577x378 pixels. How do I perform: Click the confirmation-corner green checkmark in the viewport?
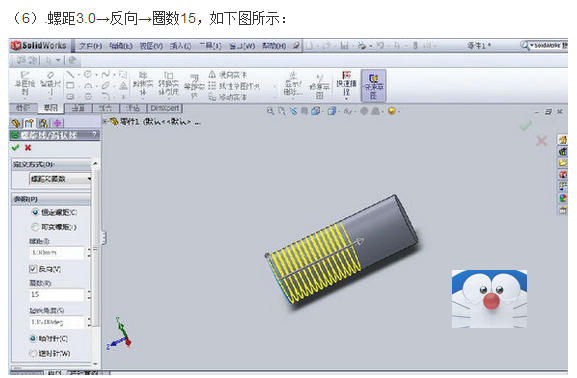click(525, 126)
